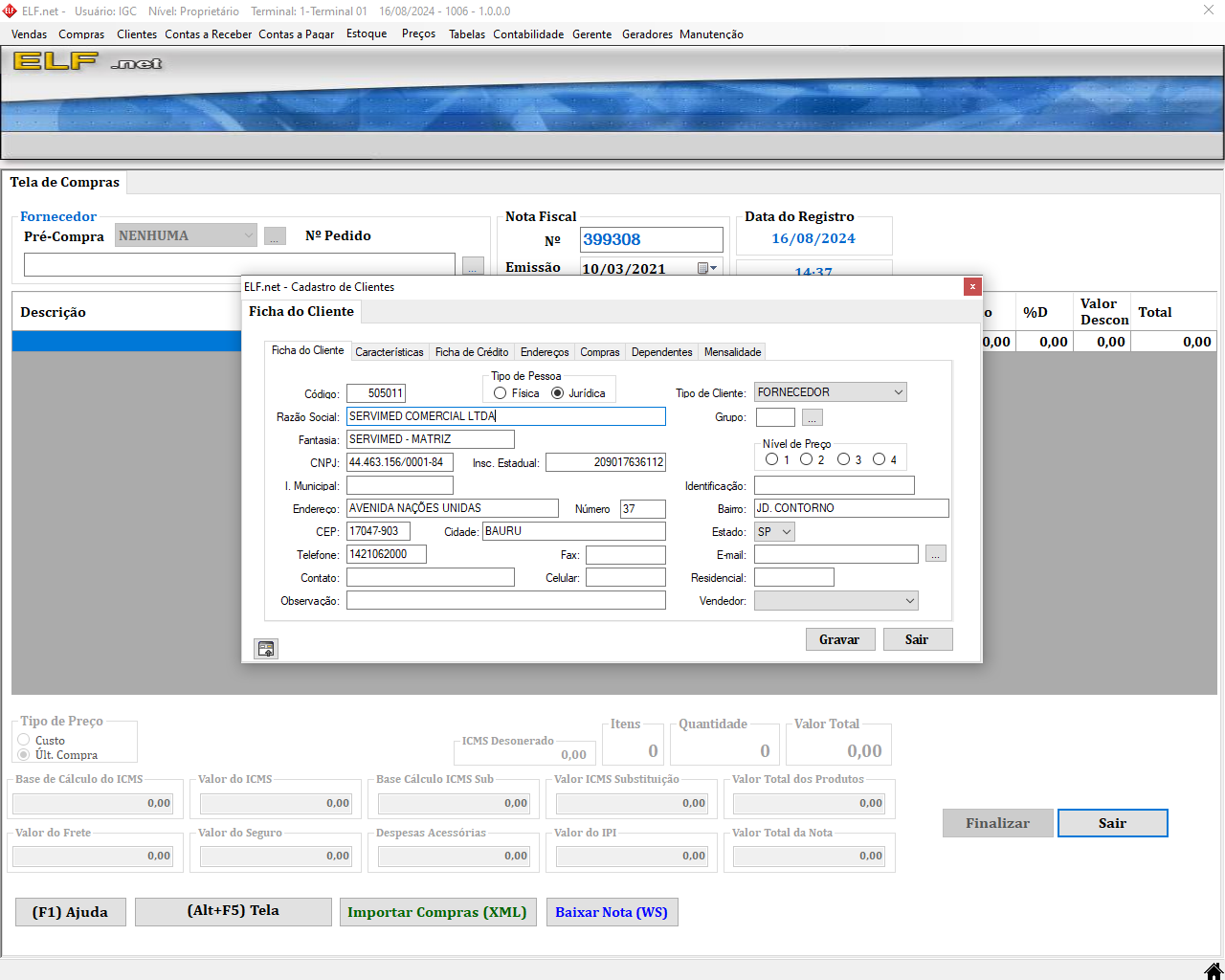Switch to Dependentes tab
Screen dimensions: 1225x980
click(x=662, y=352)
